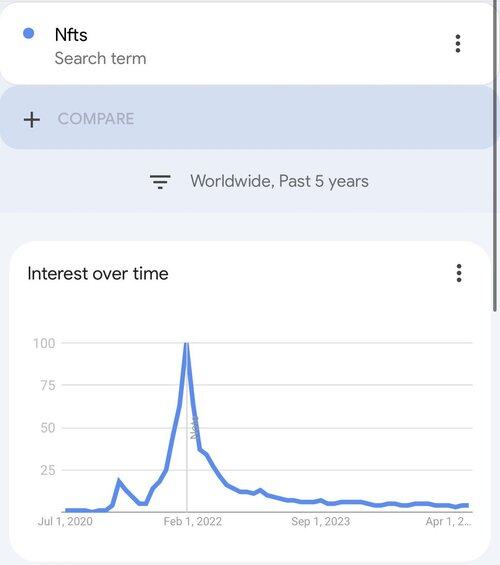Click the Feb 1, 2022 axis label
The width and height of the screenshot is (500, 565).
[193, 521]
